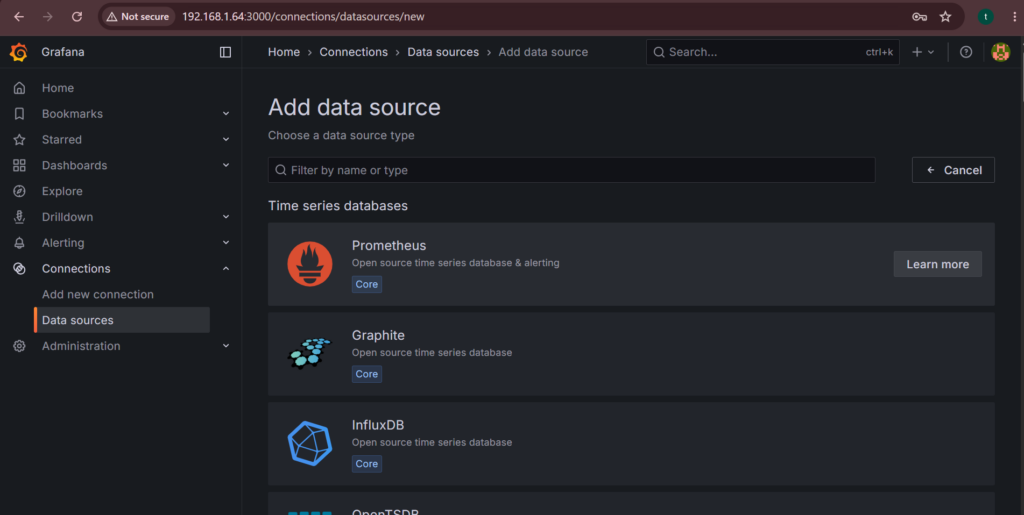Viewport: 1024px width, 515px height.
Task: Select the Graphite data source title
Action: [x=378, y=336]
